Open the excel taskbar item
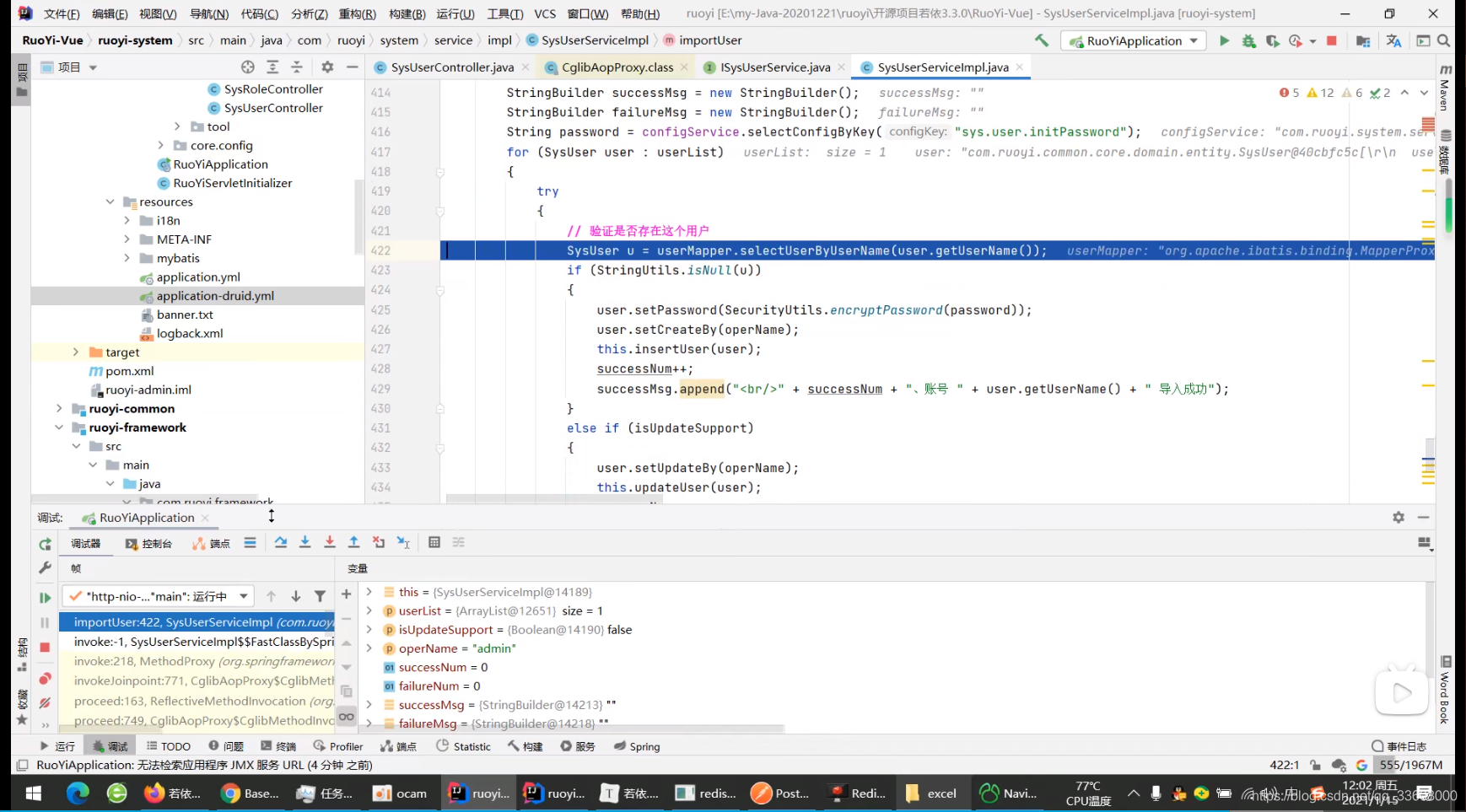This screenshot has width=1466, height=812. 931,793
